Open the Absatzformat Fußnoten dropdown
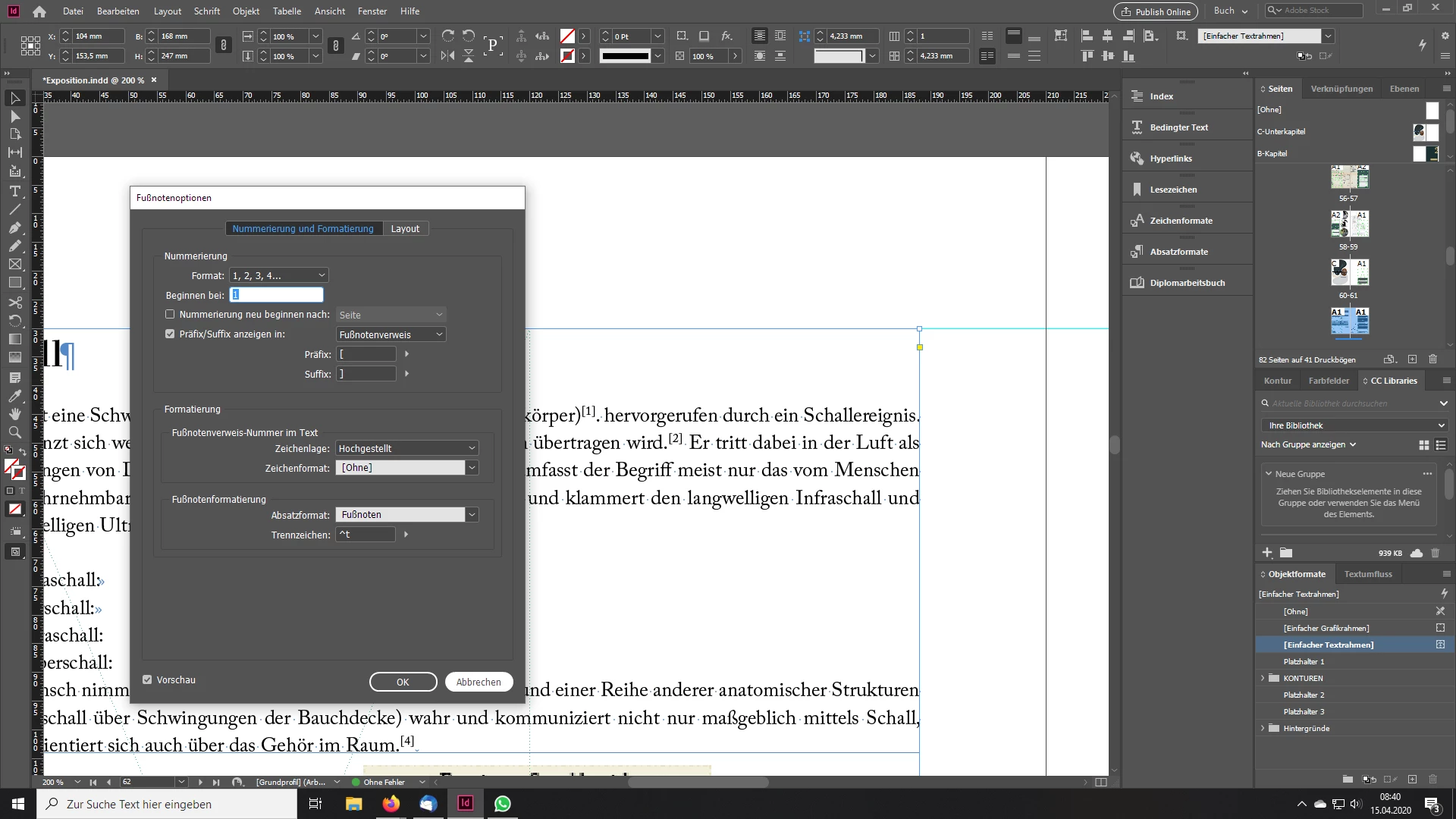The image size is (1456, 819). tap(472, 514)
